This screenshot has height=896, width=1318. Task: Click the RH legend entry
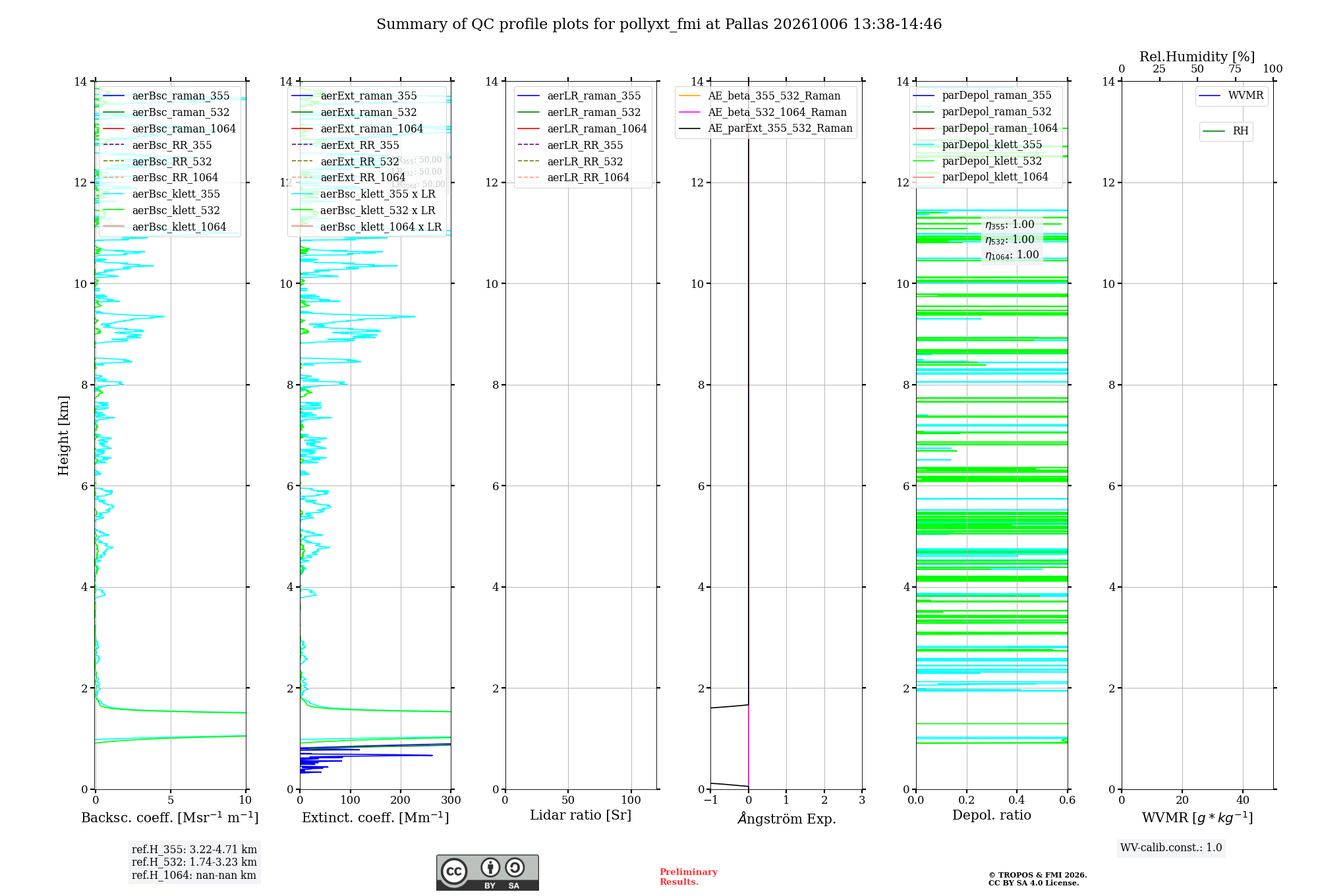1226,131
